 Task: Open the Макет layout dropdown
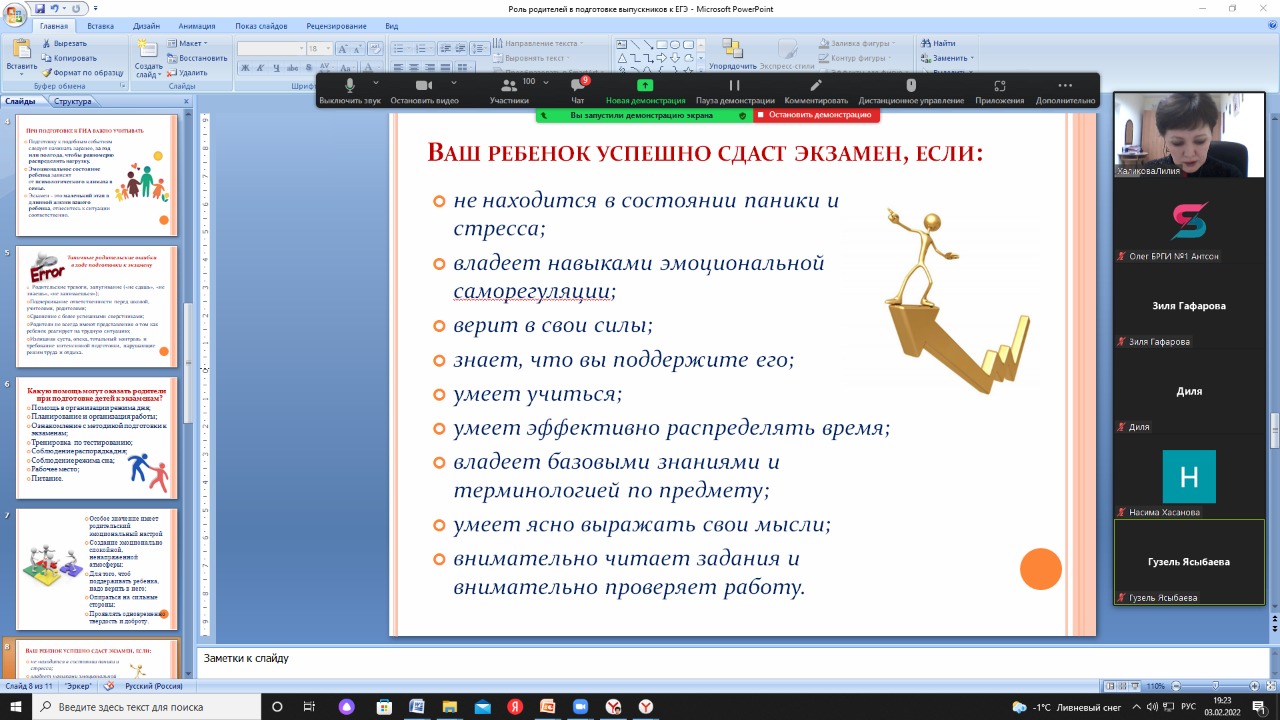(189, 44)
